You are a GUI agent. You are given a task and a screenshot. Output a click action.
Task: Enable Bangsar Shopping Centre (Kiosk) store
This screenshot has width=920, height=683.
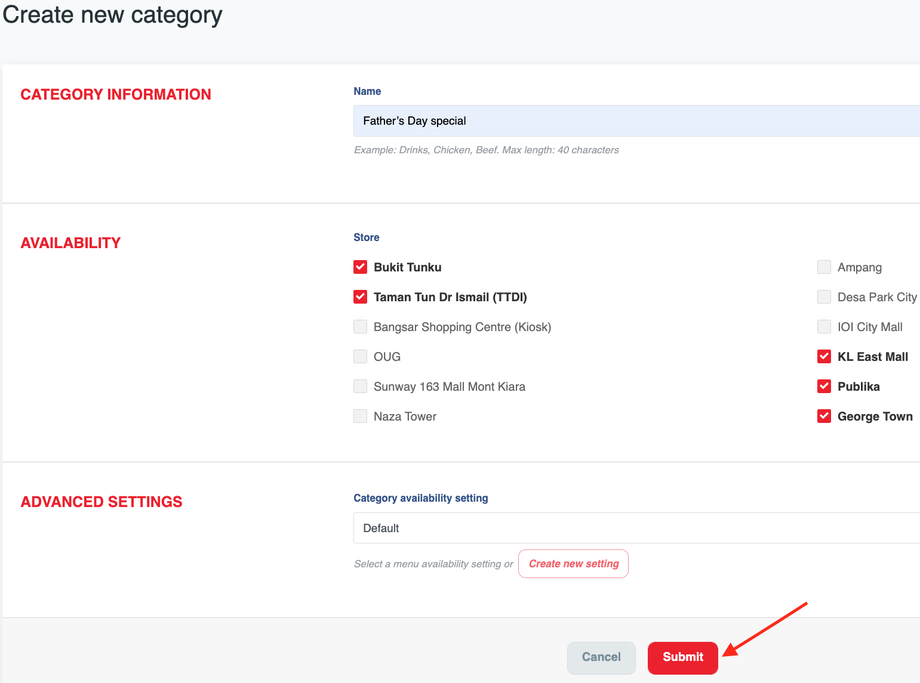(360, 327)
